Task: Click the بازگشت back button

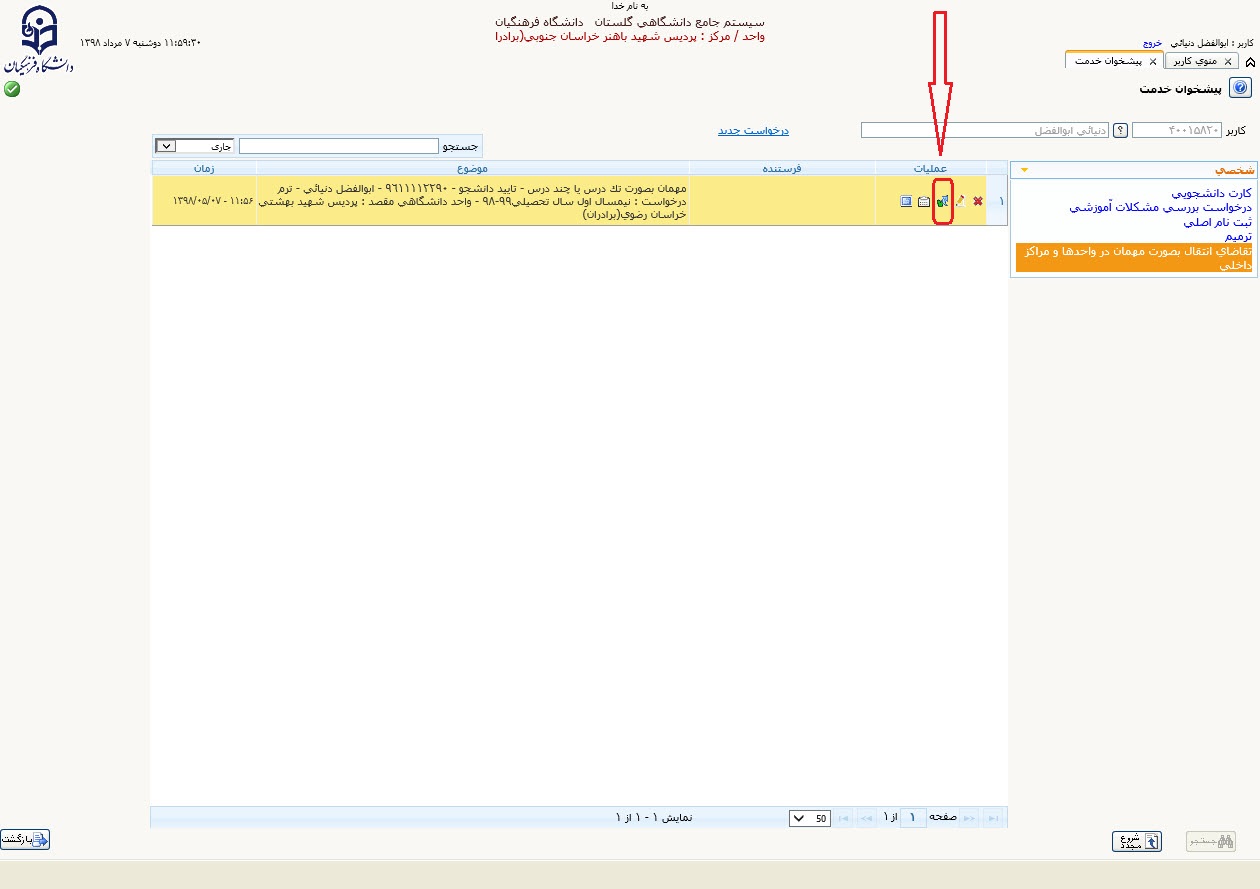Action: (25, 840)
